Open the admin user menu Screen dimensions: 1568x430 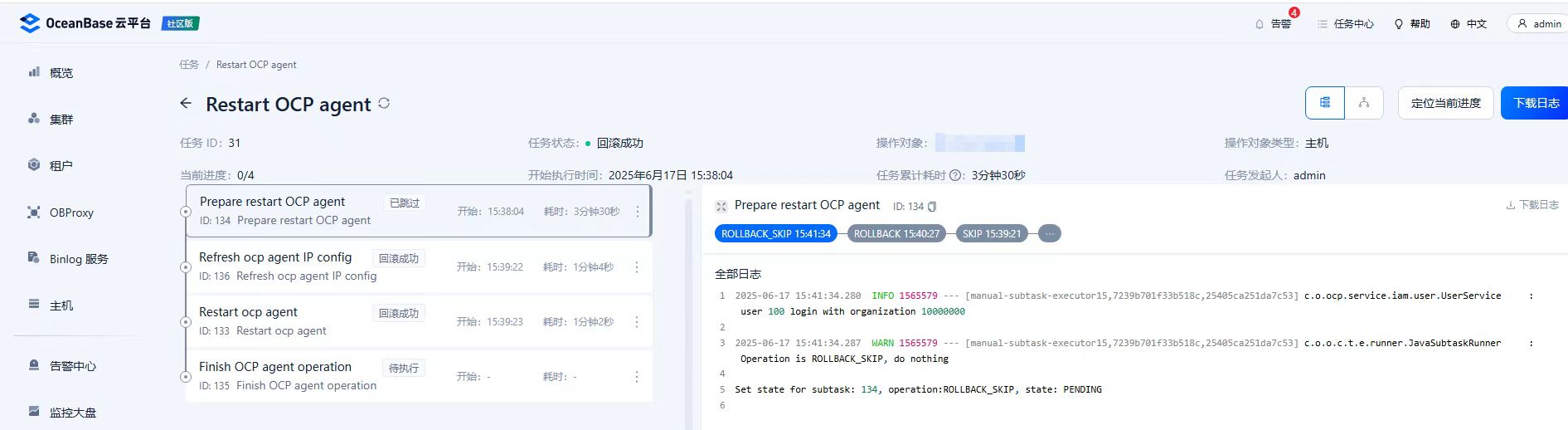tap(1539, 24)
